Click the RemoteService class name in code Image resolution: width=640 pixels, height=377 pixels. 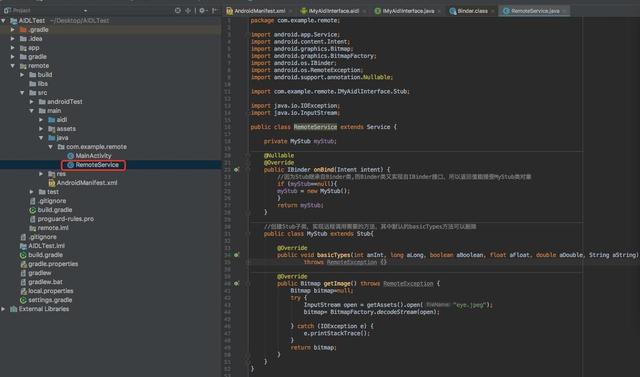click(316, 127)
